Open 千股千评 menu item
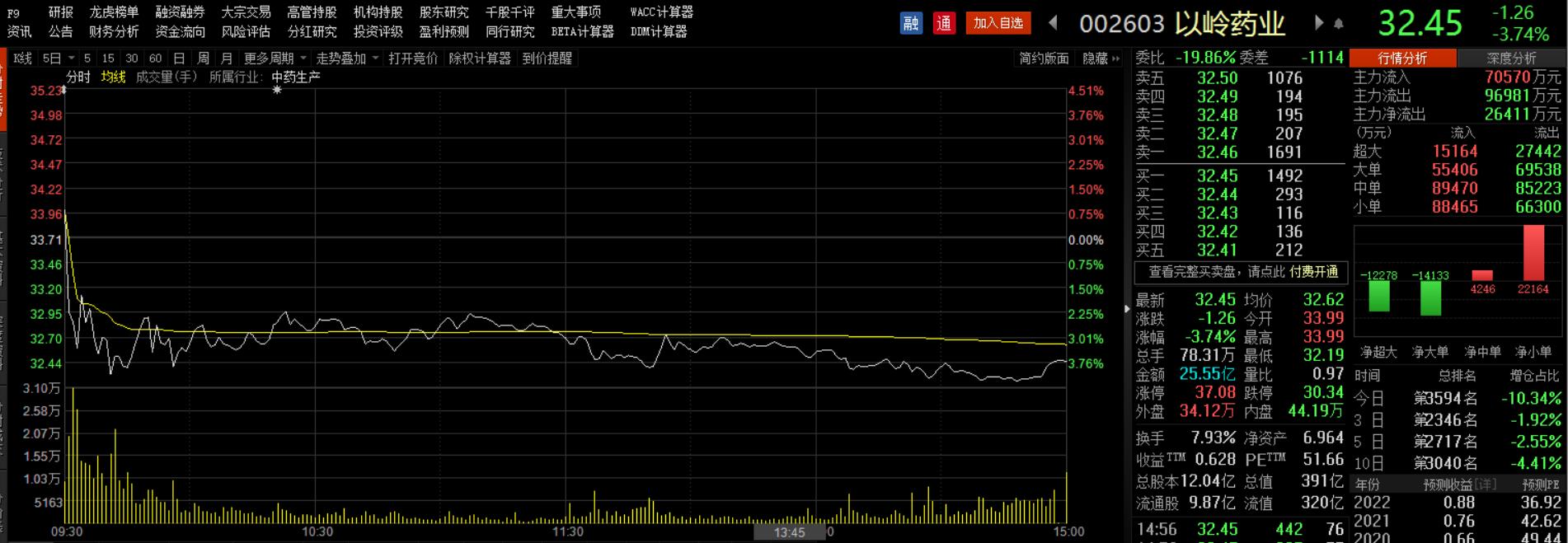 (x=509, y=12)
